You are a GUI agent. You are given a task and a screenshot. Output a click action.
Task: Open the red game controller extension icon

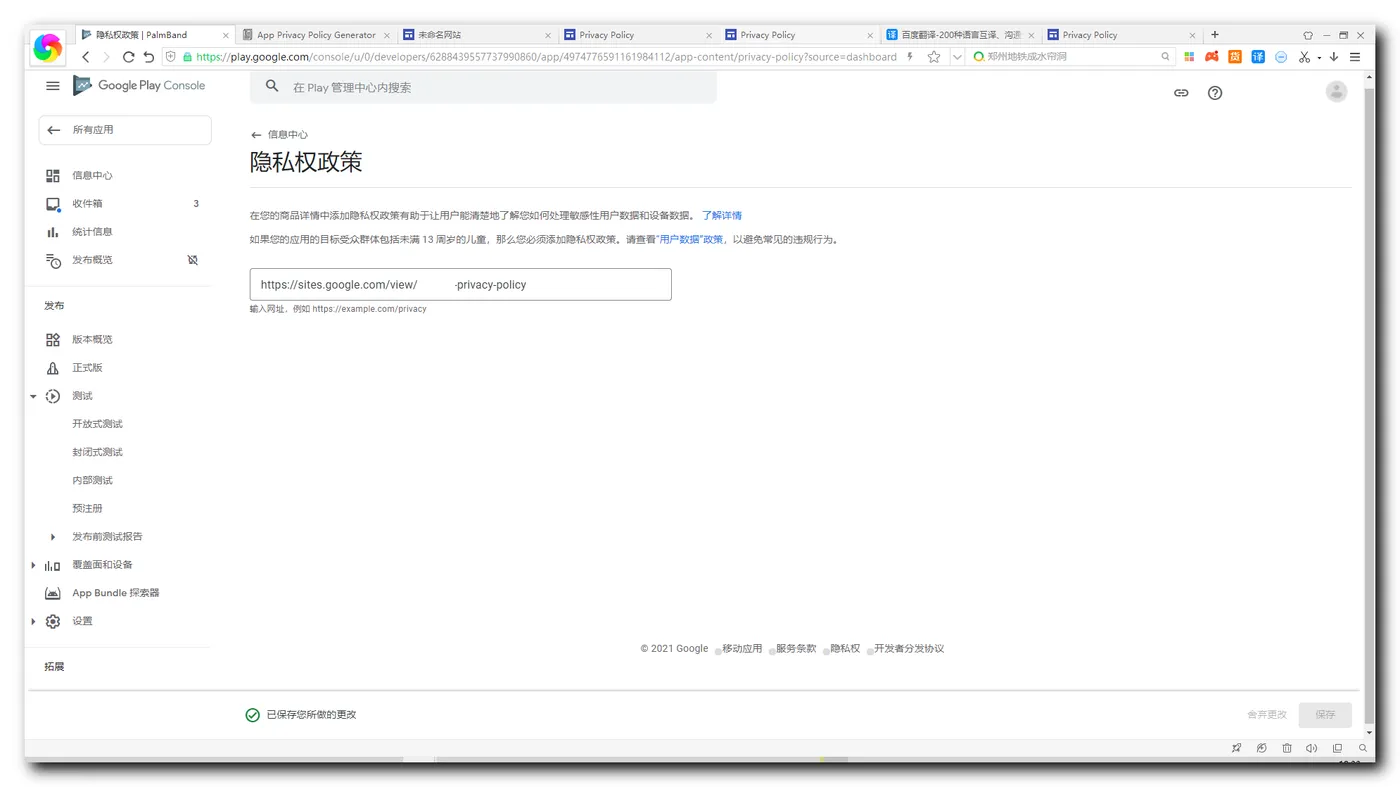(x=1211, y=57)
